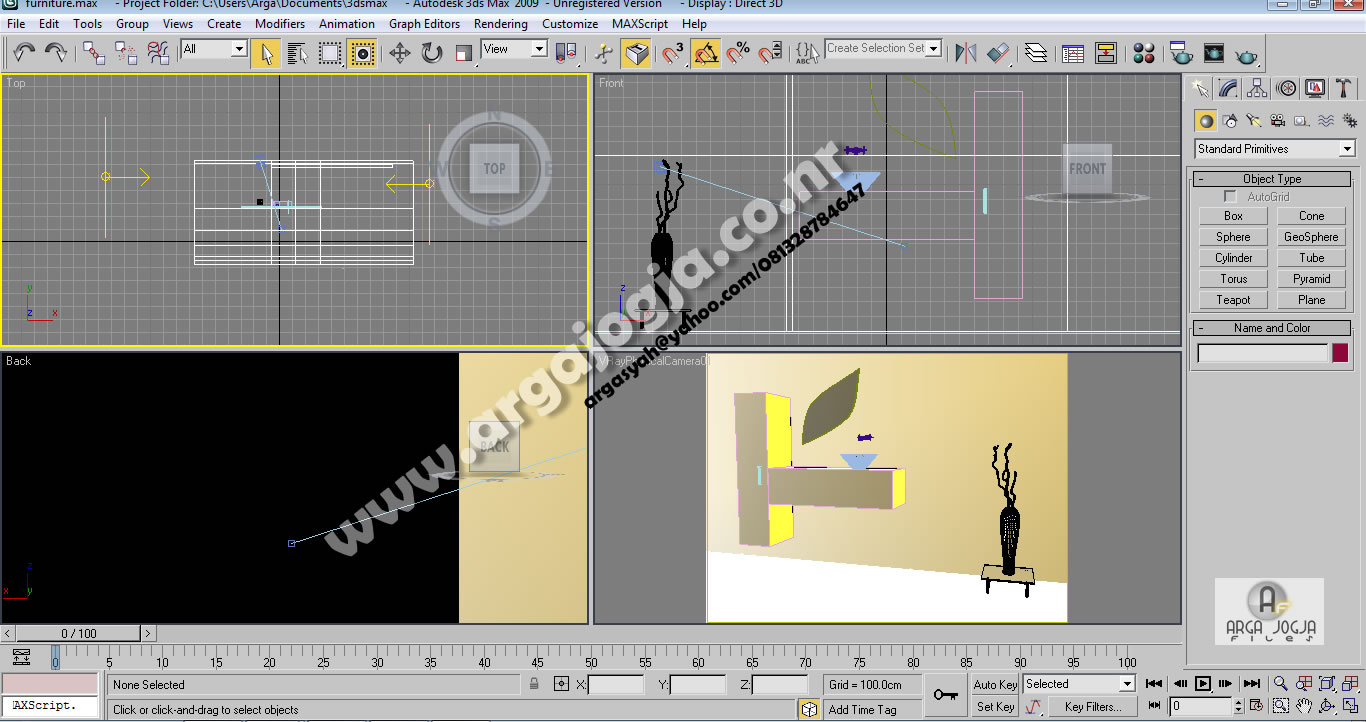This screenshot has height=722, width=1366.
Task: Open the Layer Manager icon
Action: [1036, 52]
